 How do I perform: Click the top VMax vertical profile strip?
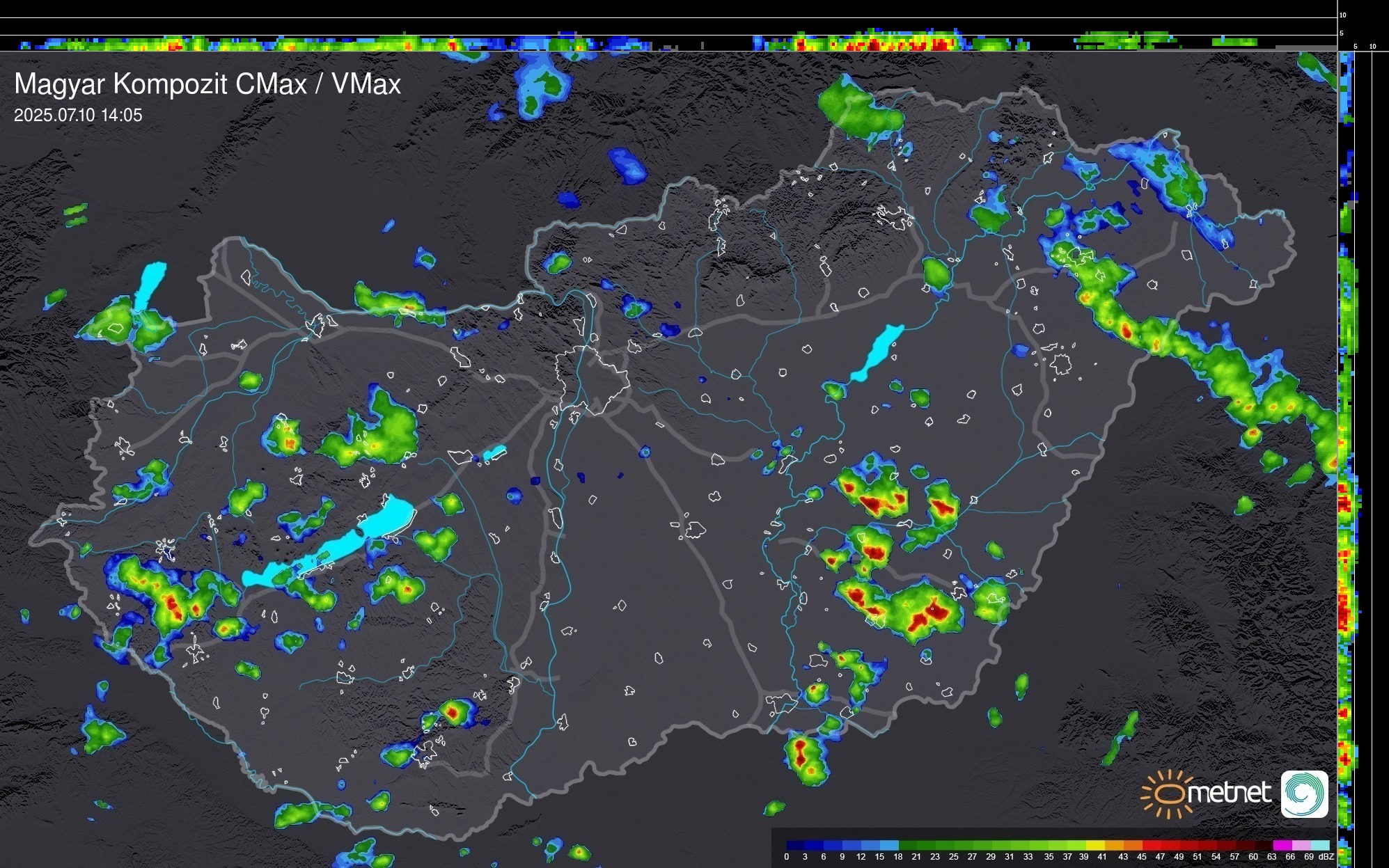[x=668, y=42]
